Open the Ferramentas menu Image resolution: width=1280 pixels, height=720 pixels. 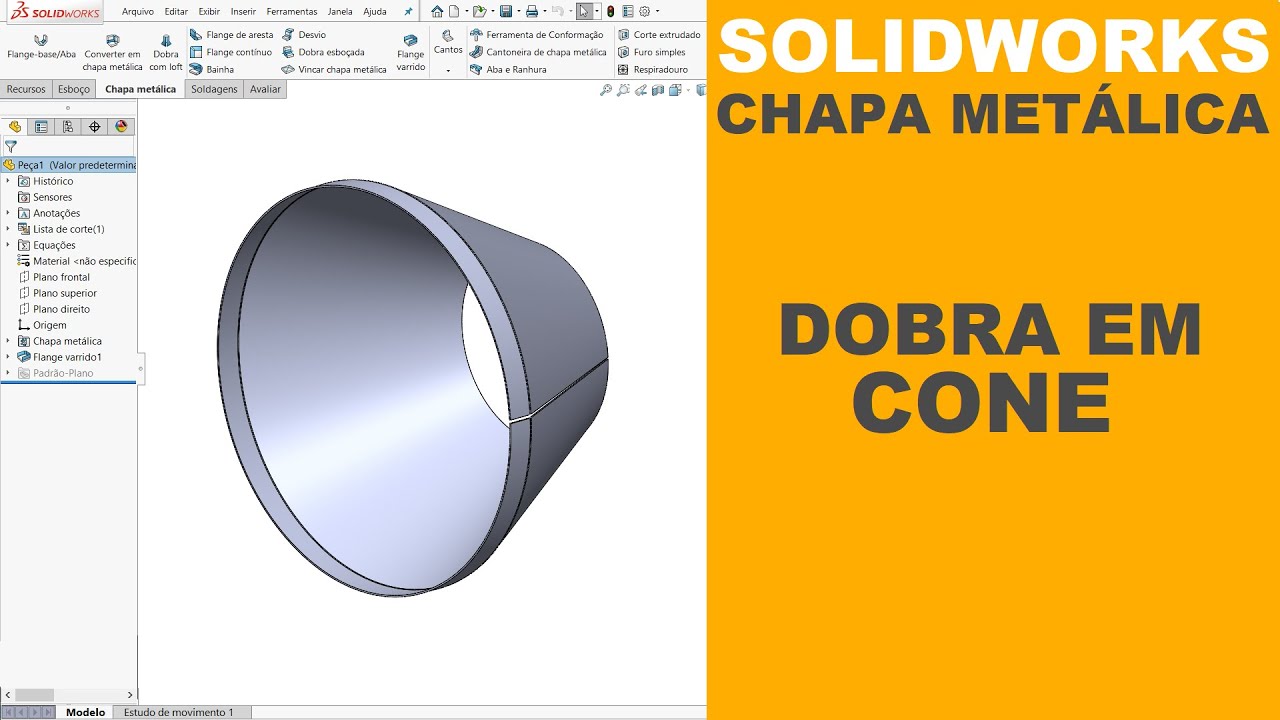pos(292,12)
